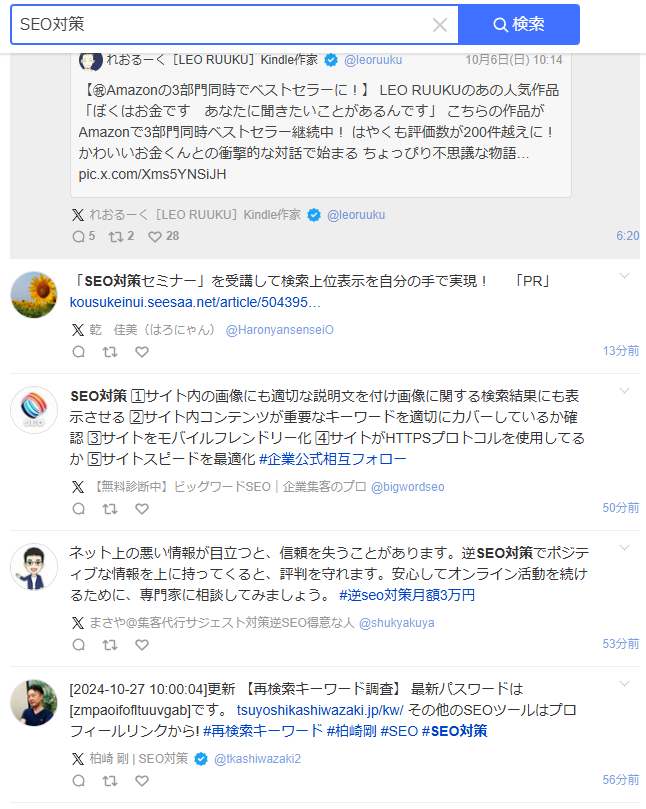646x809 pixels.
Task: Click the SEO対策 search input field
Action: (200, 24)
